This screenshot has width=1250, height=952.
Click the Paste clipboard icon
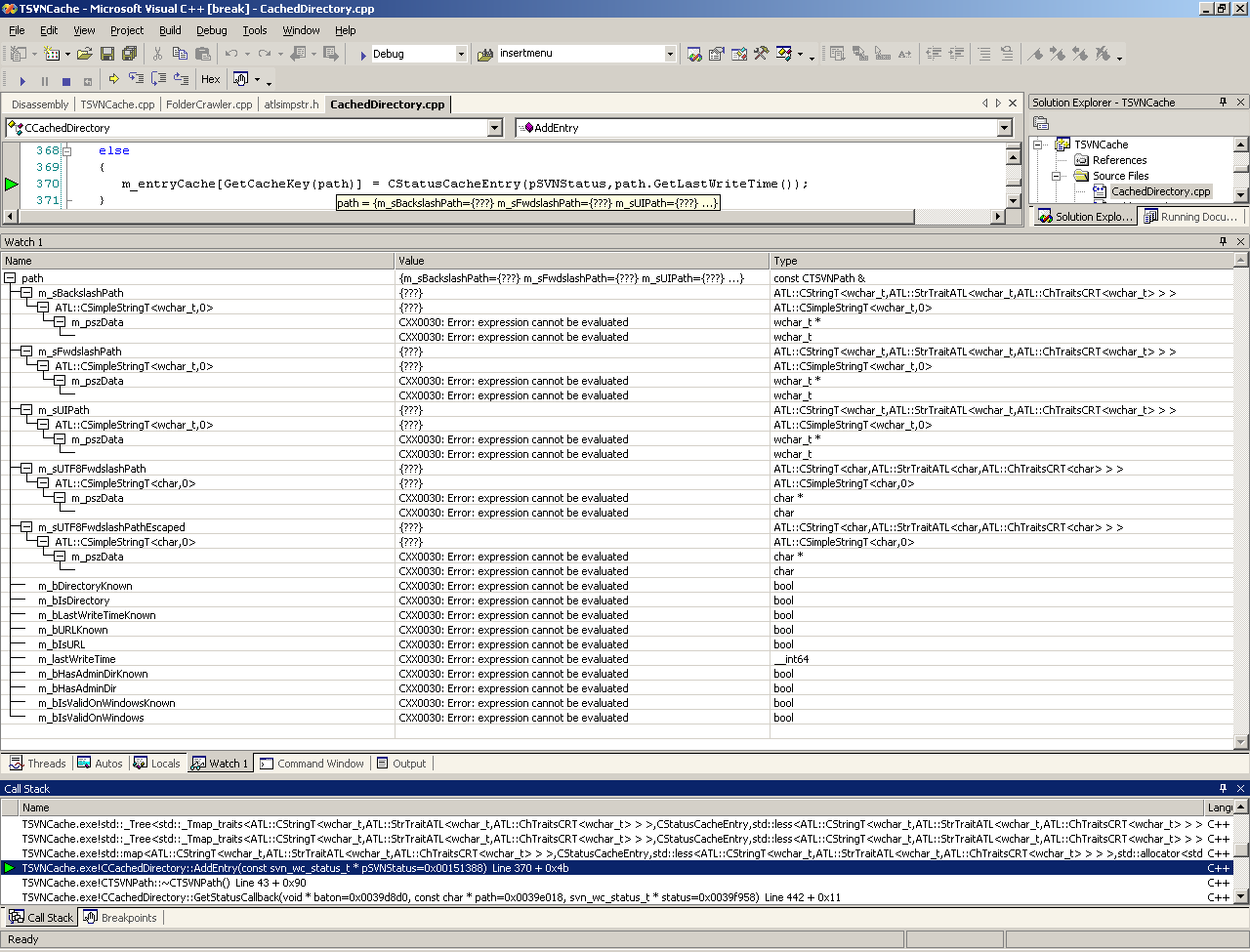point(202,54)
